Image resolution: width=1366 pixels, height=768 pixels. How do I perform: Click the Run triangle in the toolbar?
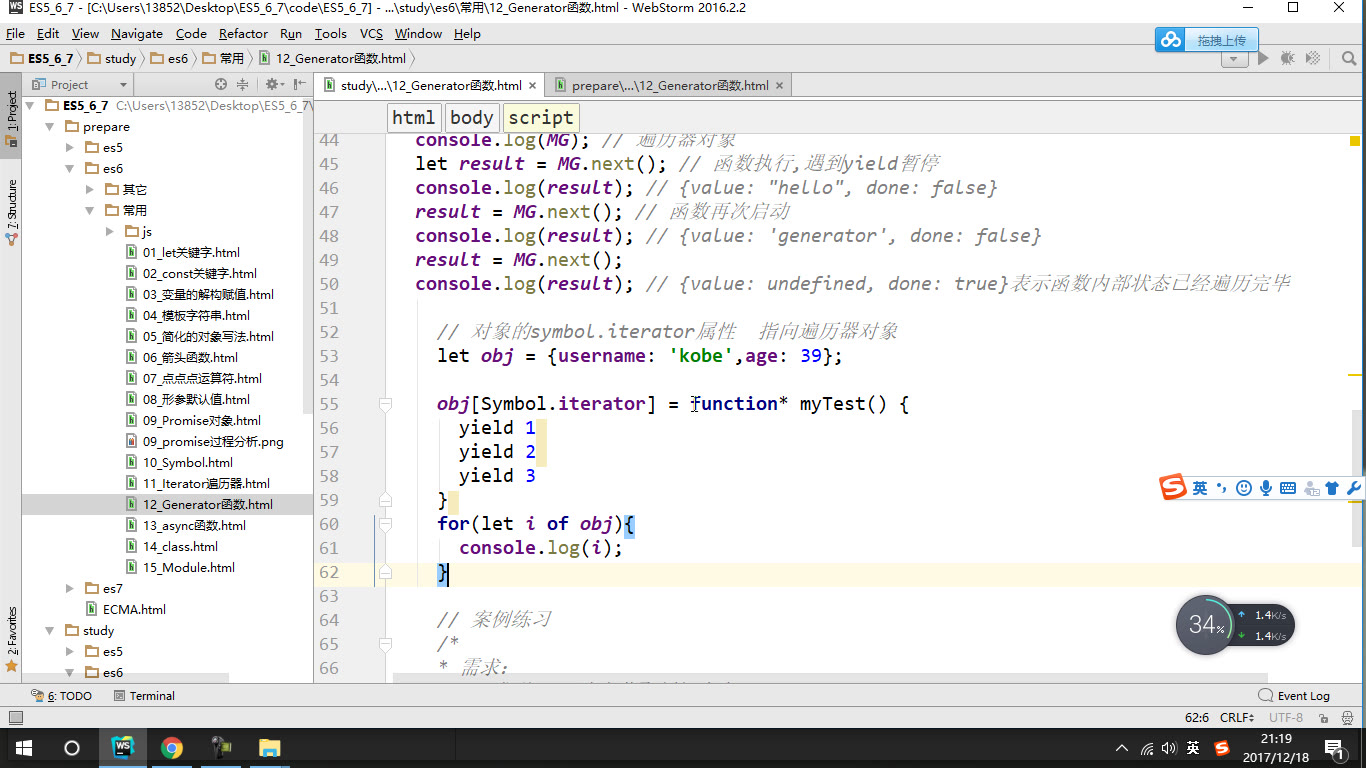[1263, 59]
